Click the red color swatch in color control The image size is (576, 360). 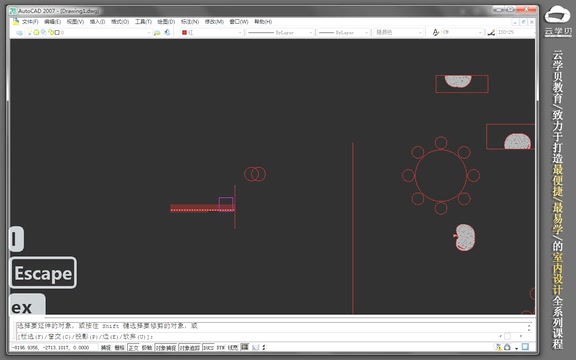pos(184,33)
